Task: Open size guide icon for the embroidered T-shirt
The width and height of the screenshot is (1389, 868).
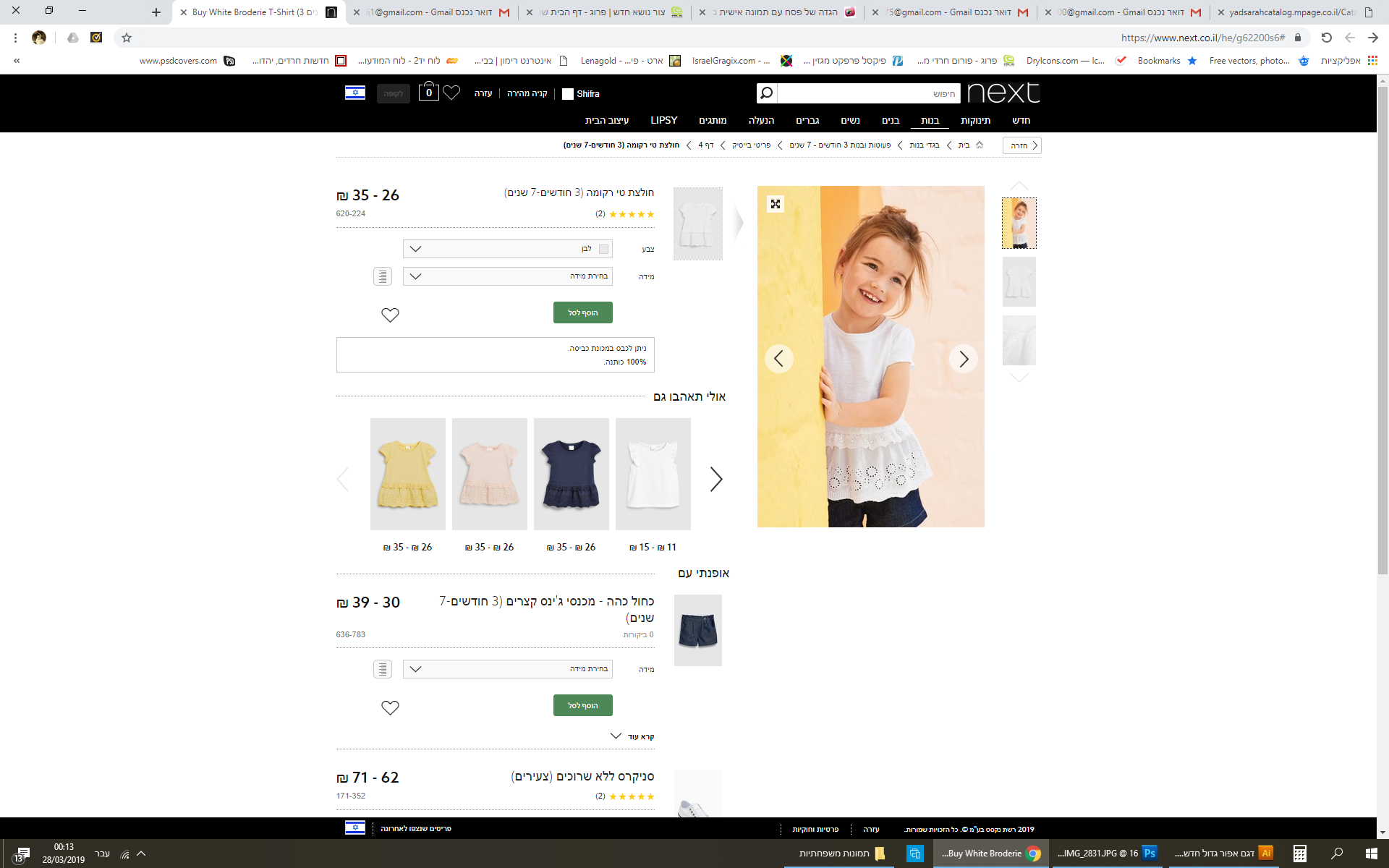Action: tap(383, 276)
